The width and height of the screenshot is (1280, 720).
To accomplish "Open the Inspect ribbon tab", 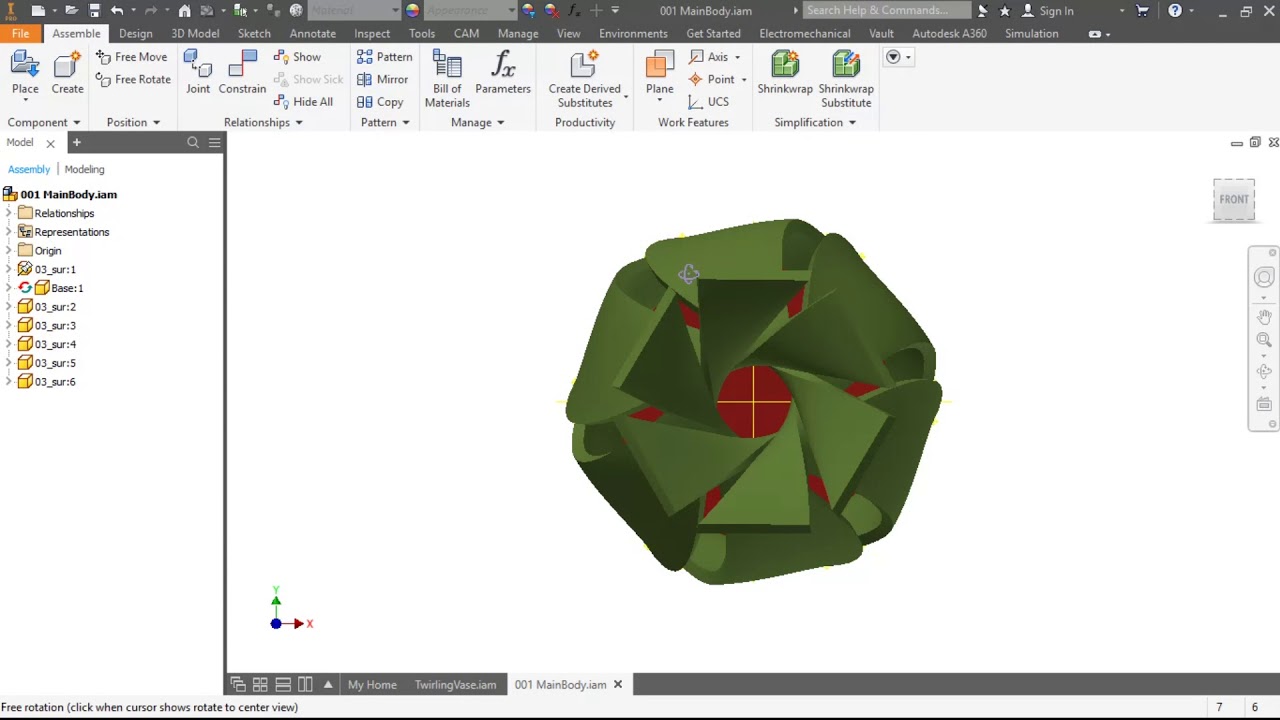I will pyautogui.click(x=372, y=33).
